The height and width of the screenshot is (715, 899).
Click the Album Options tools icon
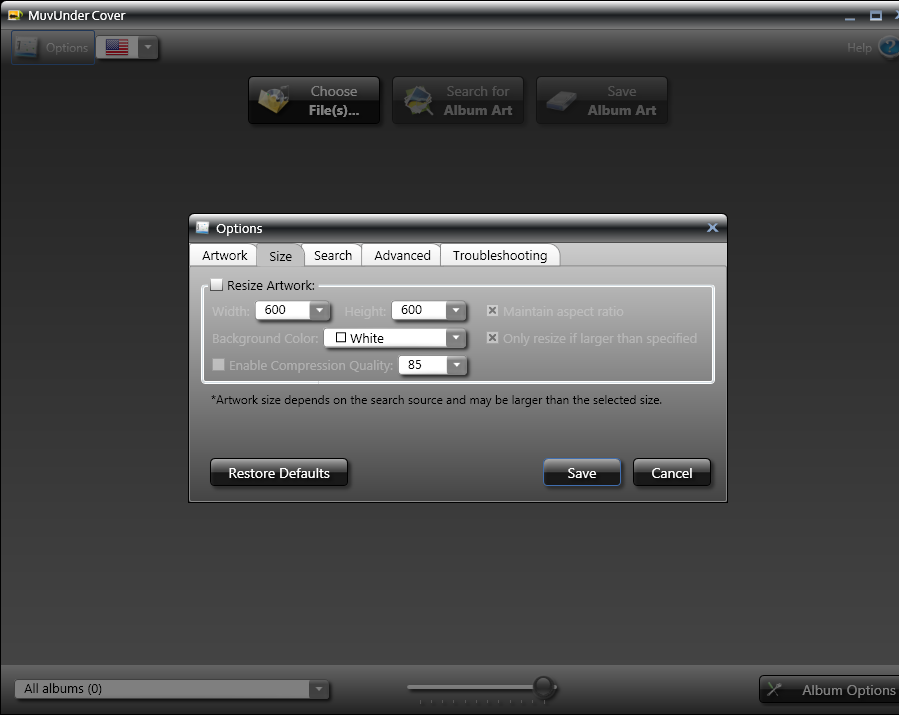coord(775,690)
